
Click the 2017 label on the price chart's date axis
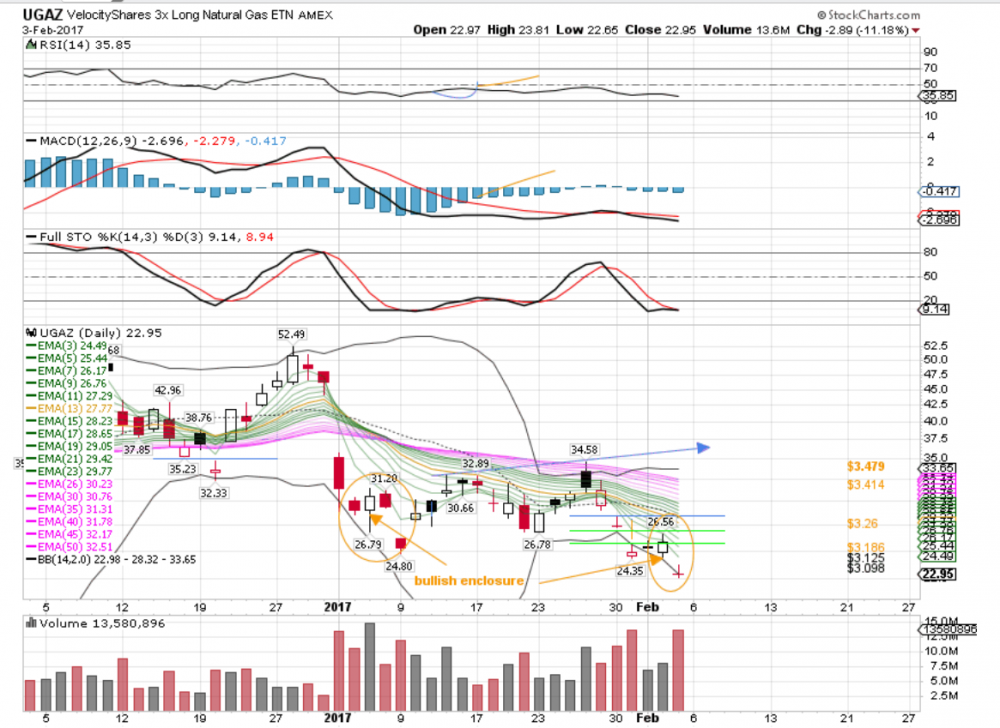337,607
